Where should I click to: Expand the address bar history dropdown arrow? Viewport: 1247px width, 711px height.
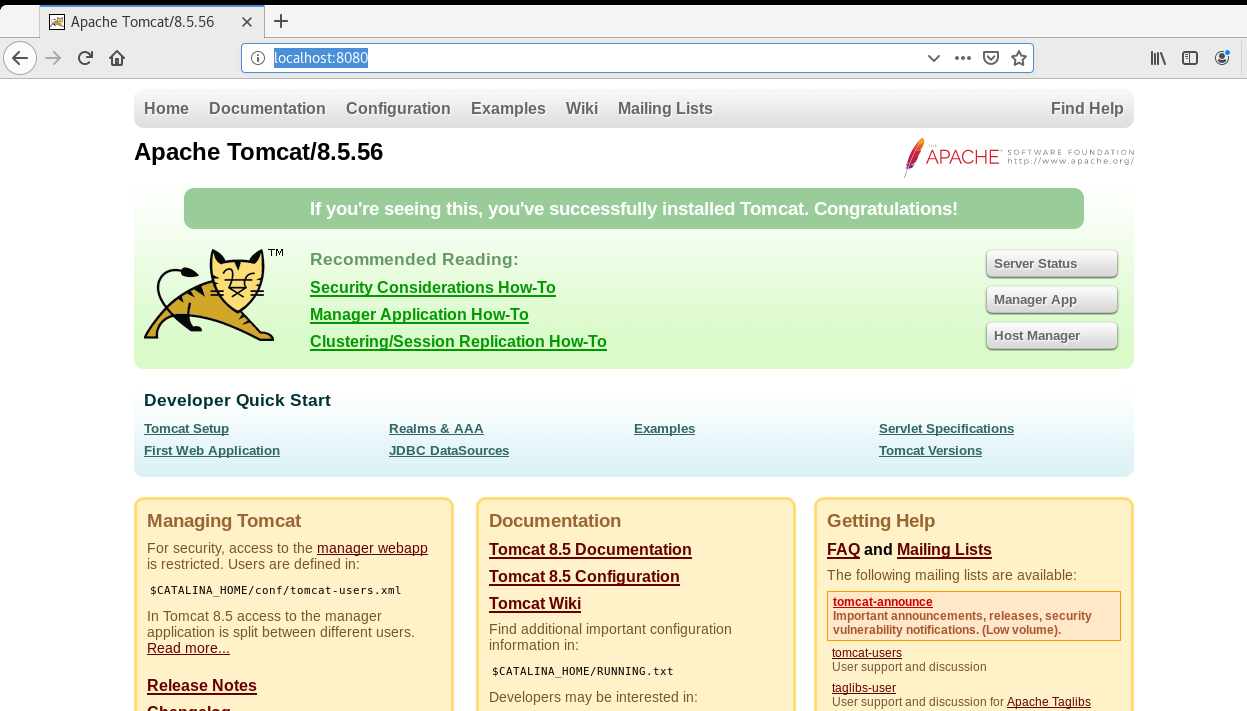(x=934, y=58)
